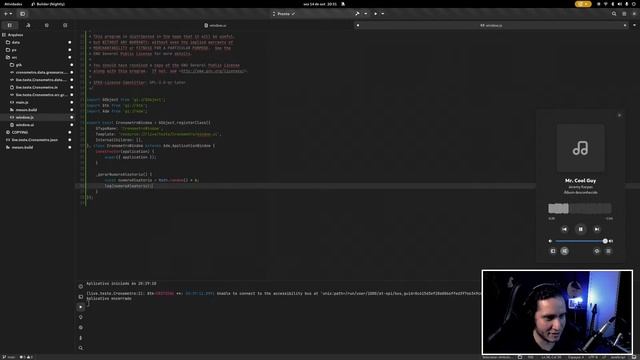Open system power menu icon in top bar
Screen dimensions: 640x360
click(634, 4)
